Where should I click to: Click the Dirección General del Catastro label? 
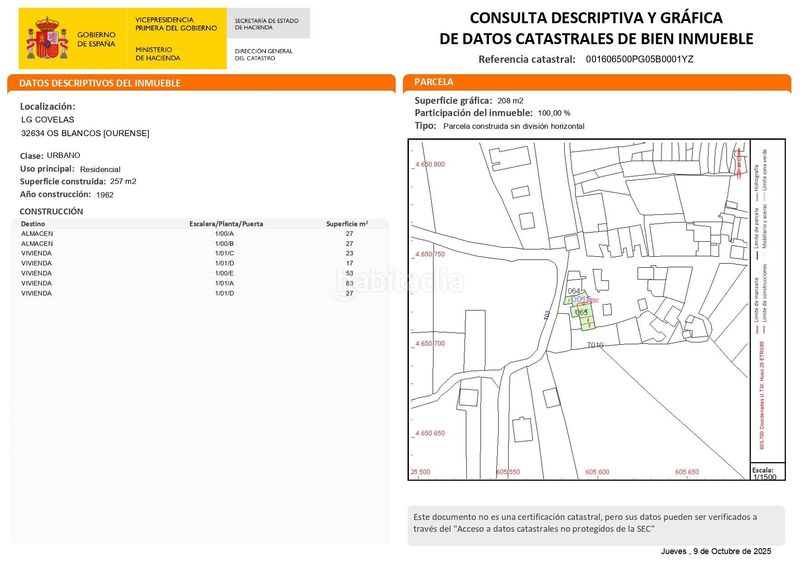click(264, 55)
